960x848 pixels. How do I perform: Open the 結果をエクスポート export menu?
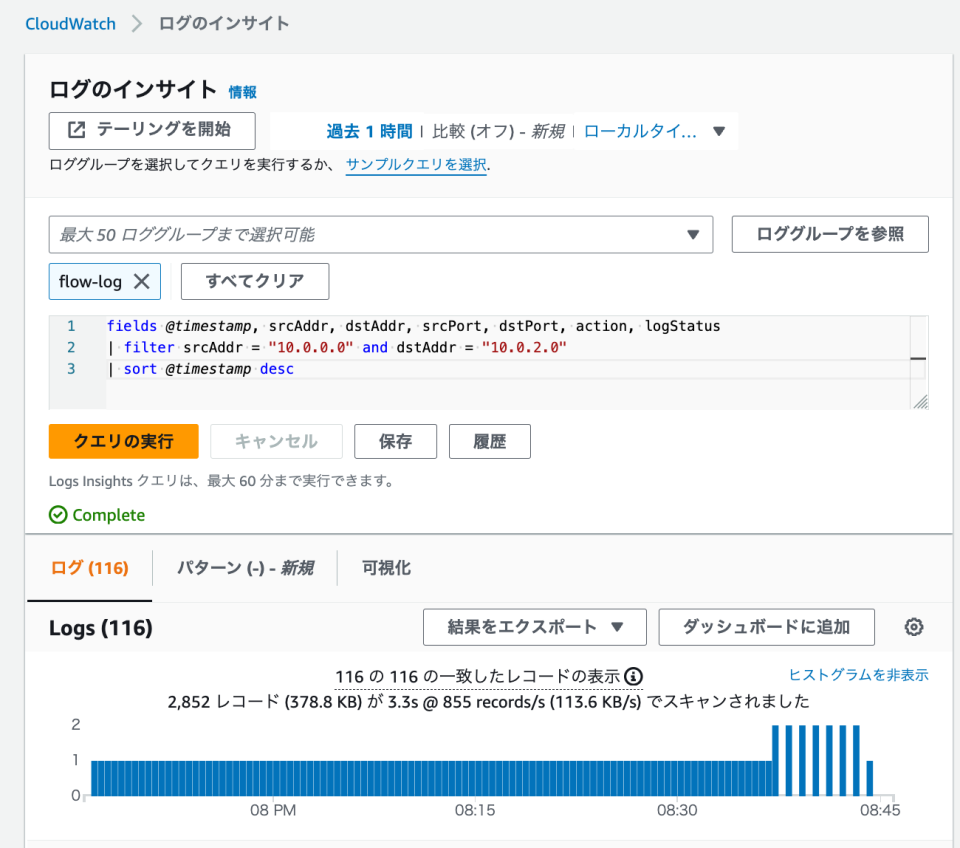click(x=534, y=627)
